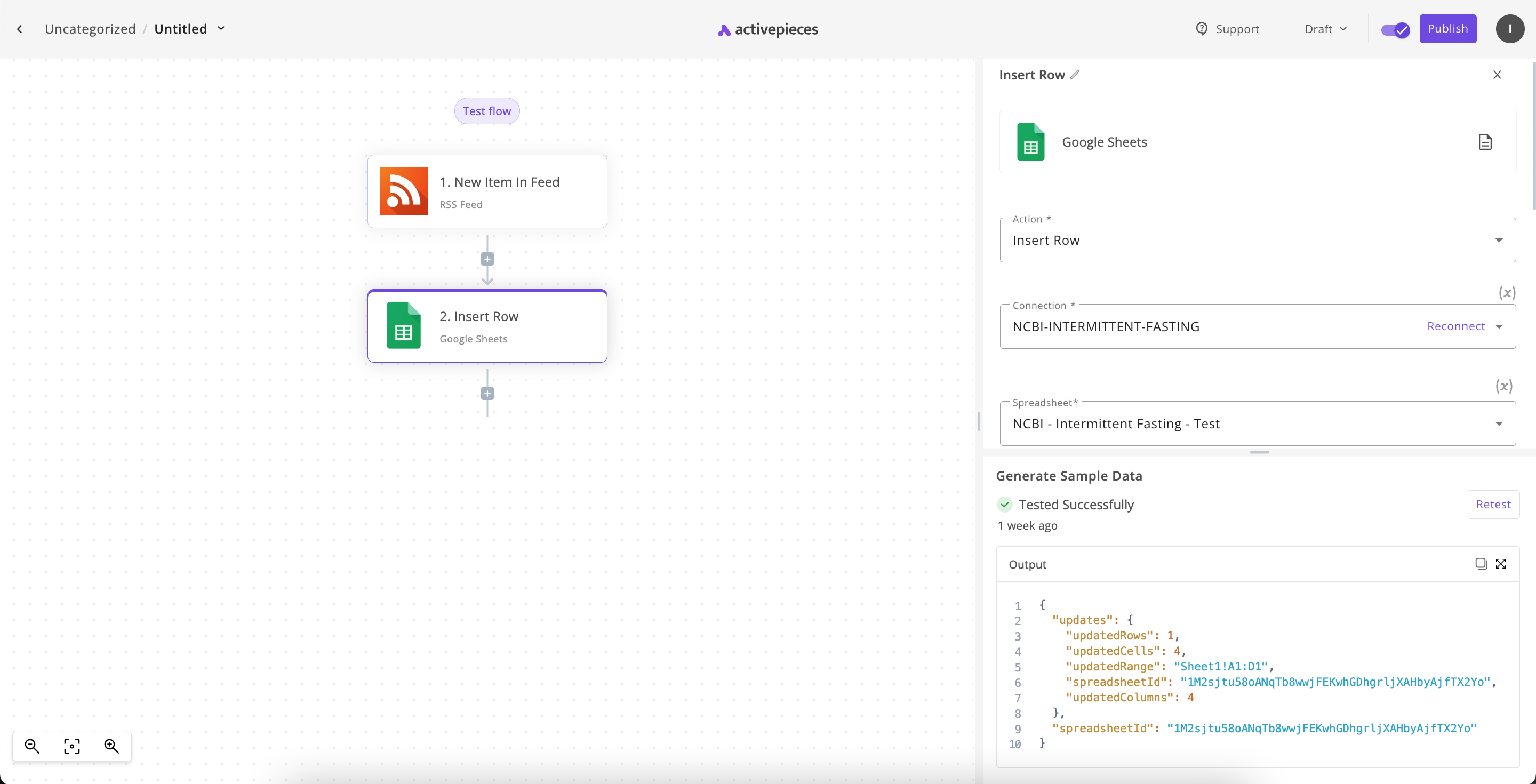Image resolution: width=1536 pixels, height=784 pixels.
Task: Click the "updatedColumns": 4 line
Action: click(1130, 698)
